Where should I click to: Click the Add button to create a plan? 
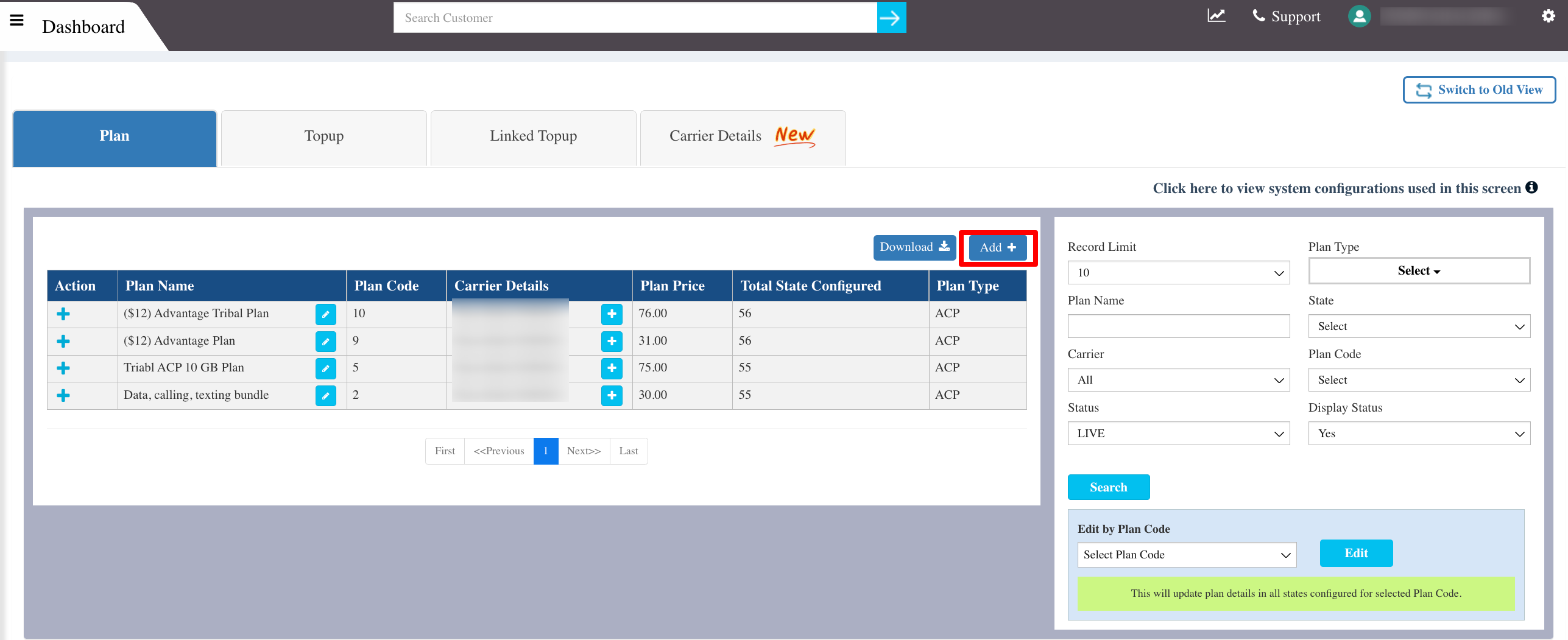point(997,247)
